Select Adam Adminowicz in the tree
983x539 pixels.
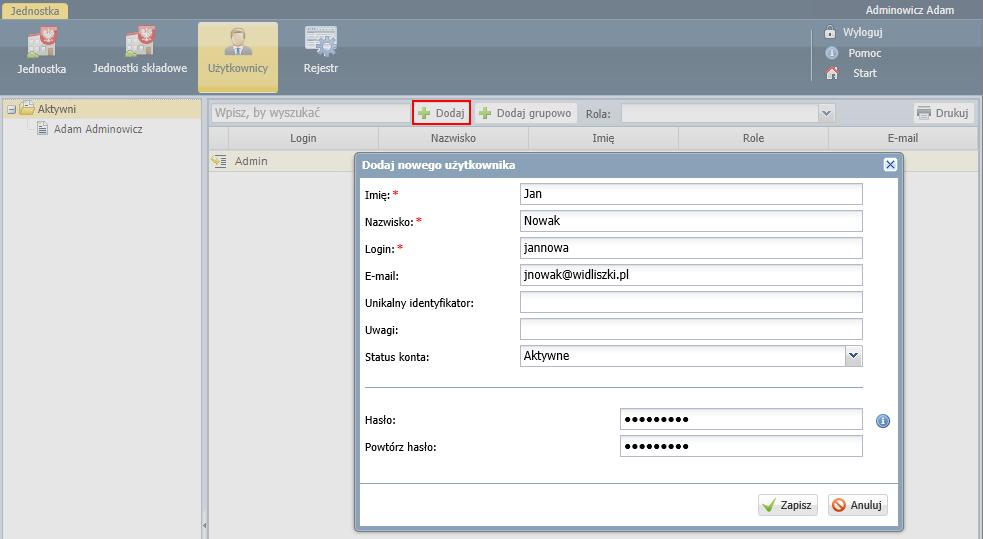[x=98, y=129]
